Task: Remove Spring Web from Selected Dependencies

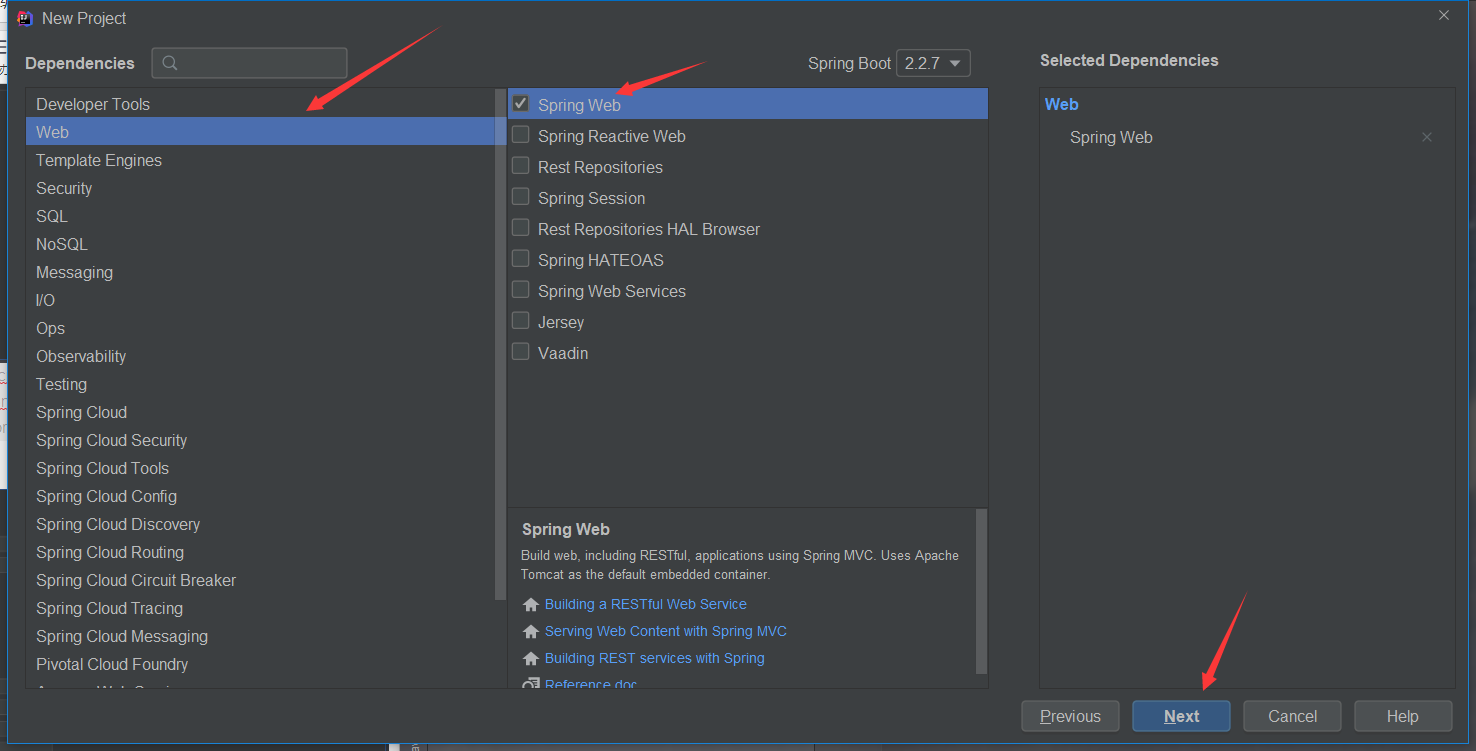Action: point(1427,137)
